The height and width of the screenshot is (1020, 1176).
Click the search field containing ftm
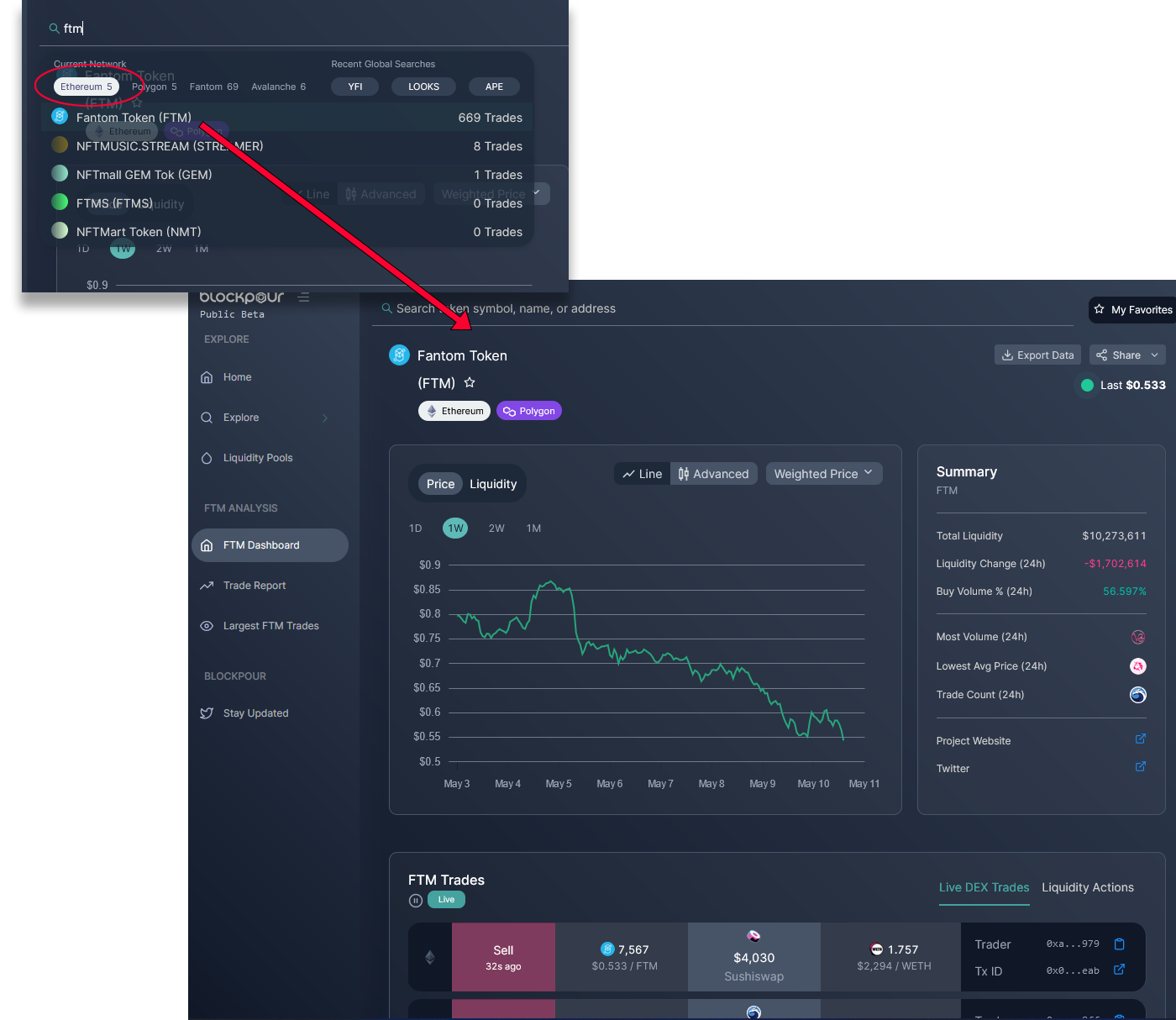tap(304, 29)
